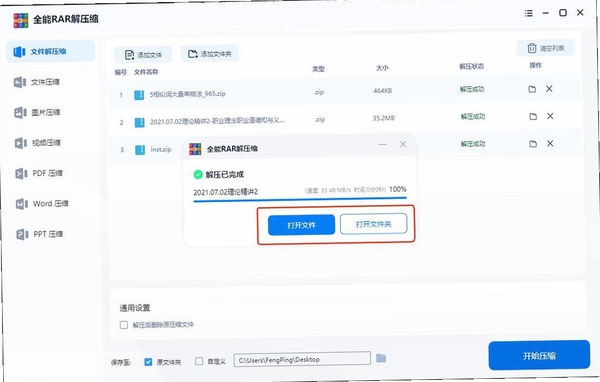Open output folder for the 965.zip row
Image resolution: width=600 pixels, height=382 pixels.
tap(532, 89)
